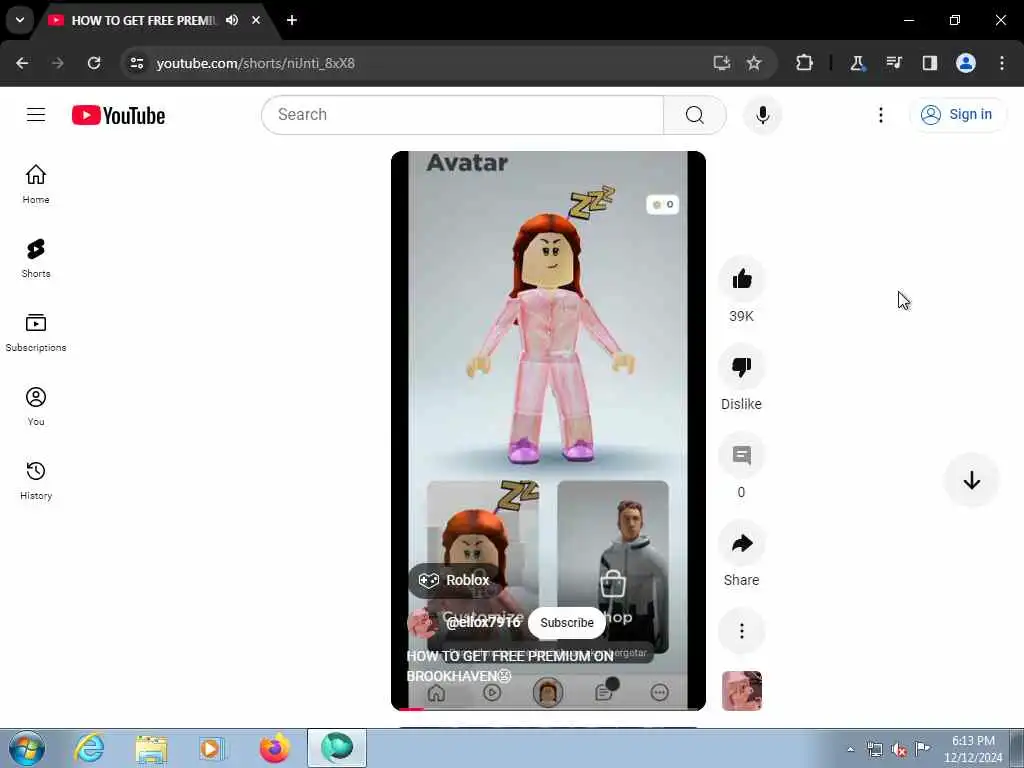
Task: Dislike this Short with thumbs down
Action: (741, 367)
